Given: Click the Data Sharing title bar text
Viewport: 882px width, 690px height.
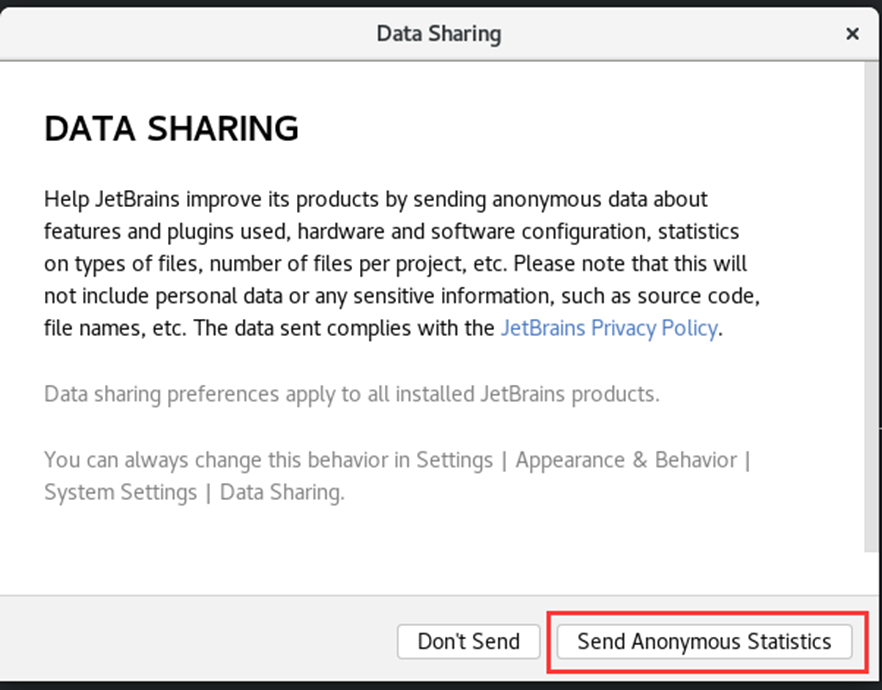Looking at the screenshot, I should 439,34.
